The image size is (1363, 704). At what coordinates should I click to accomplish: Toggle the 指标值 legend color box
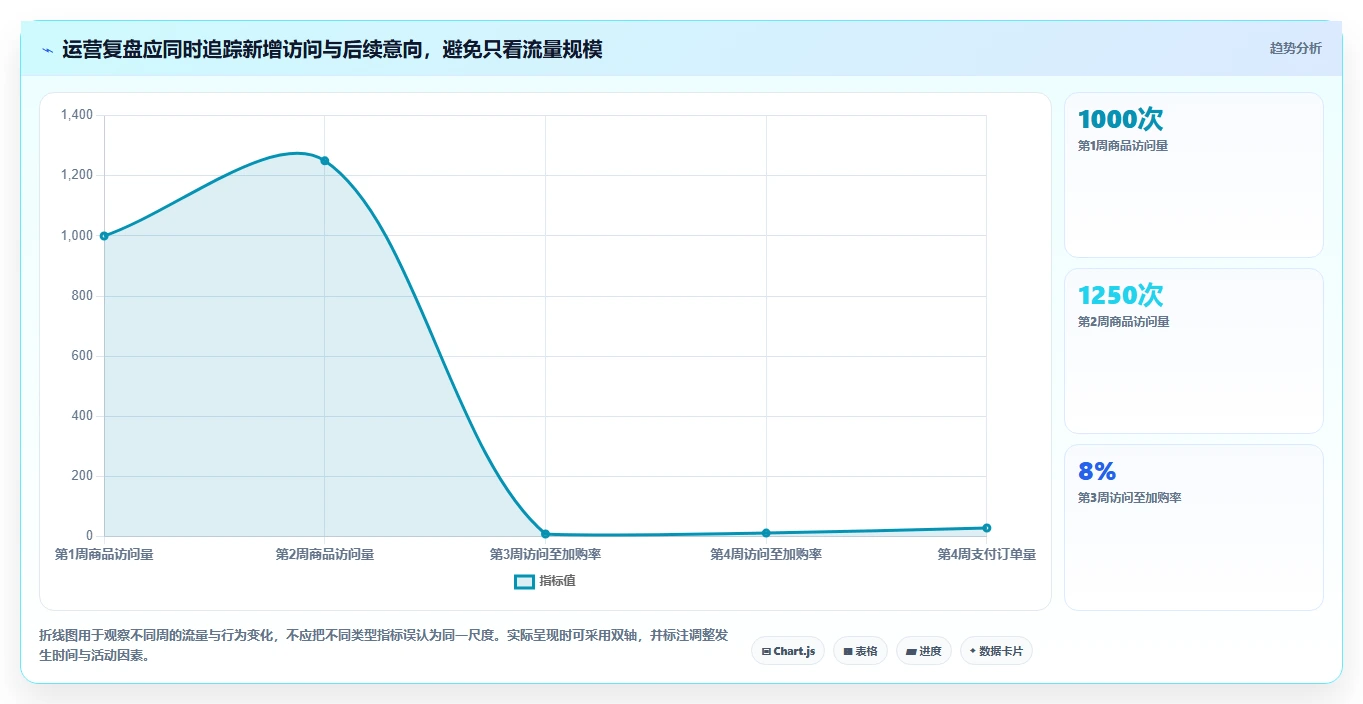[x=524, y=581]
